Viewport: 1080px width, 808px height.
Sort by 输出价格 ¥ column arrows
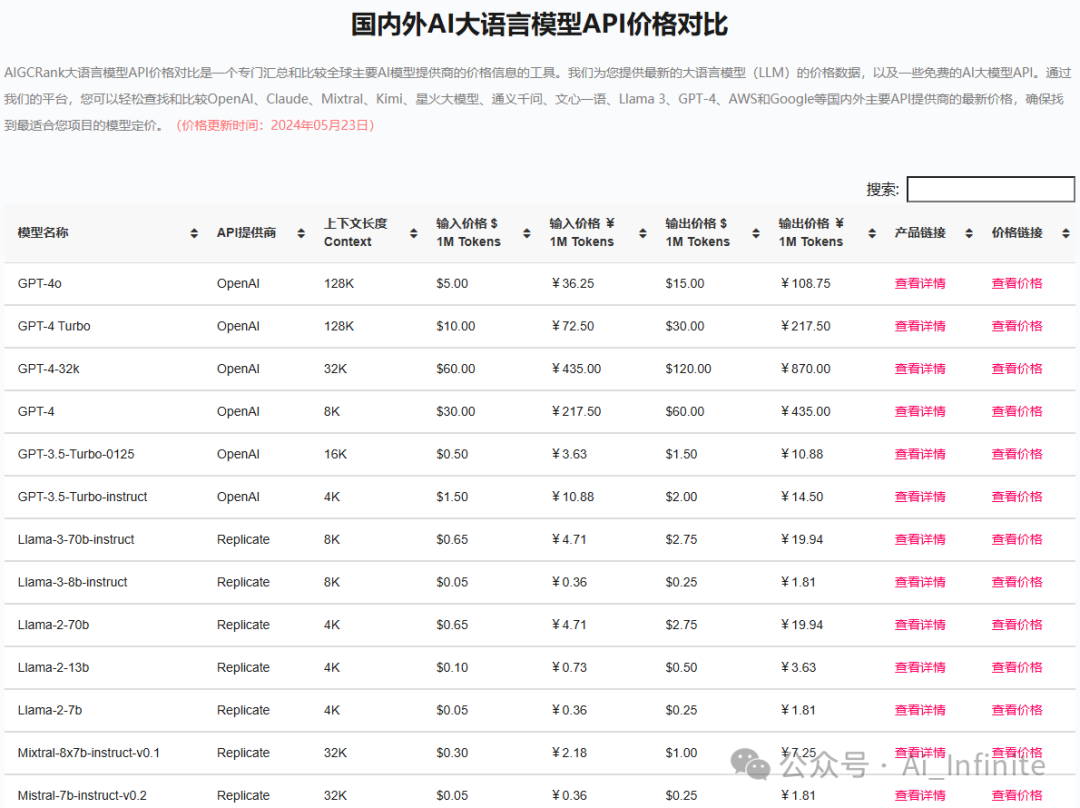tap(872, 234)
